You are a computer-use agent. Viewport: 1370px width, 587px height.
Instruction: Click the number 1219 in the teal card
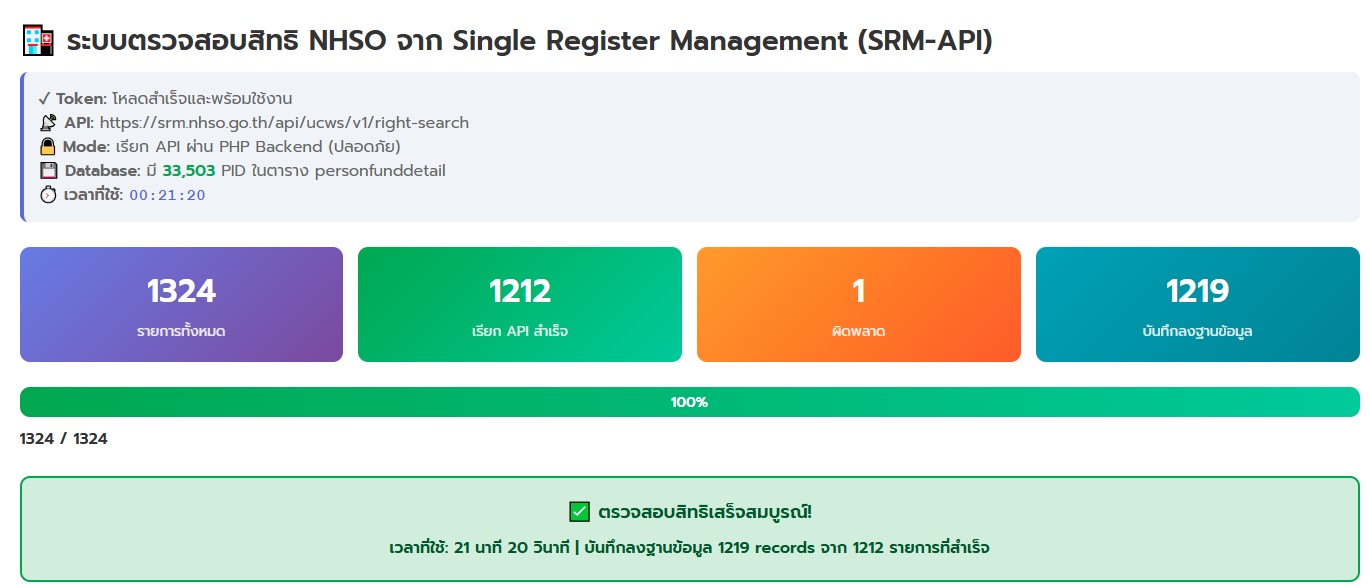(1198, 291)
